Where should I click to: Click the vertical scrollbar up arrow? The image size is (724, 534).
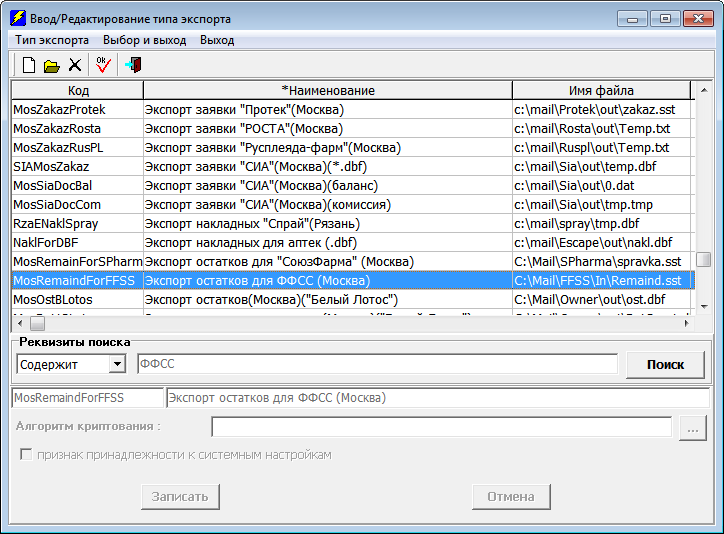(x=704, y=90)
